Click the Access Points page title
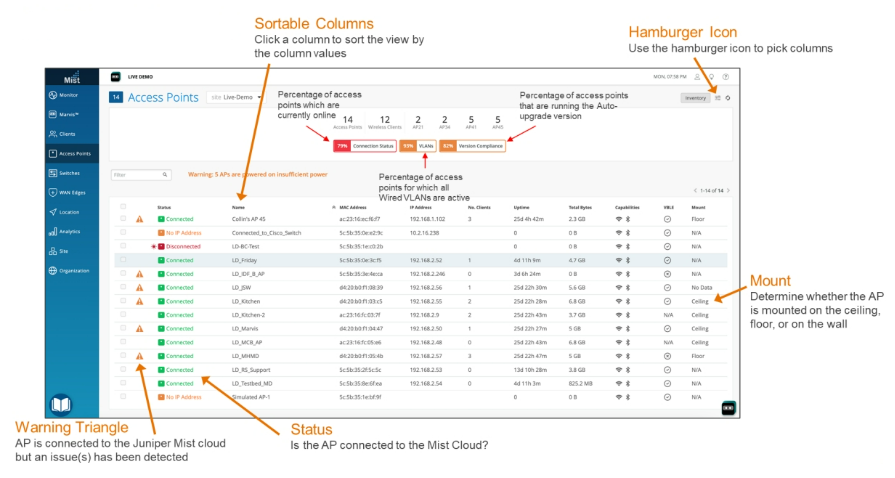Viewport: 895px width, 478px height. [163, 98]
